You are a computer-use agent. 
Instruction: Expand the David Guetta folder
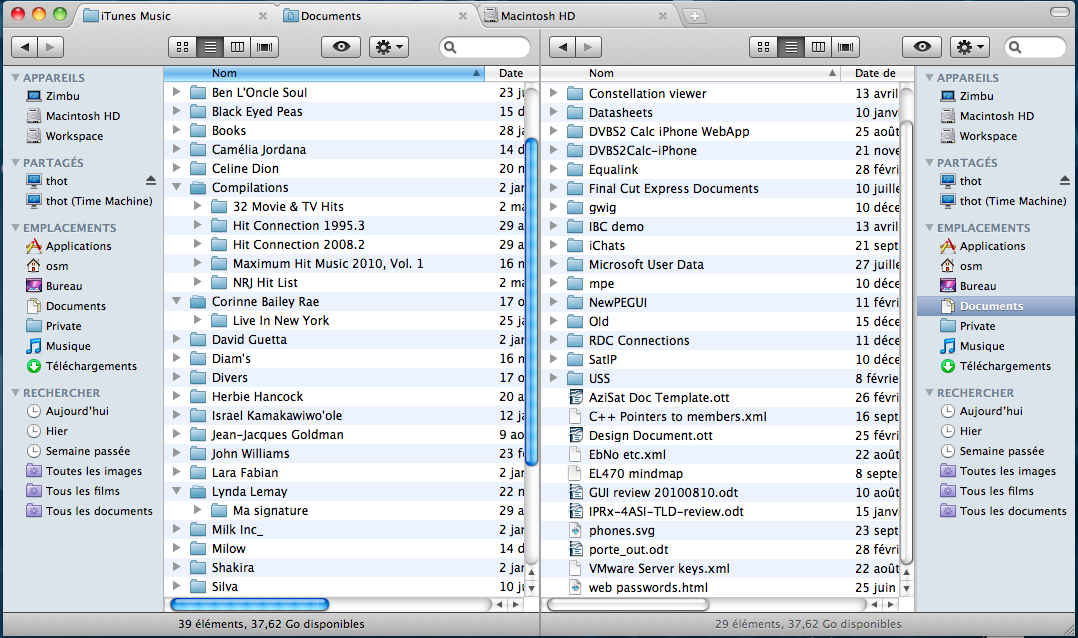(177, 339)
